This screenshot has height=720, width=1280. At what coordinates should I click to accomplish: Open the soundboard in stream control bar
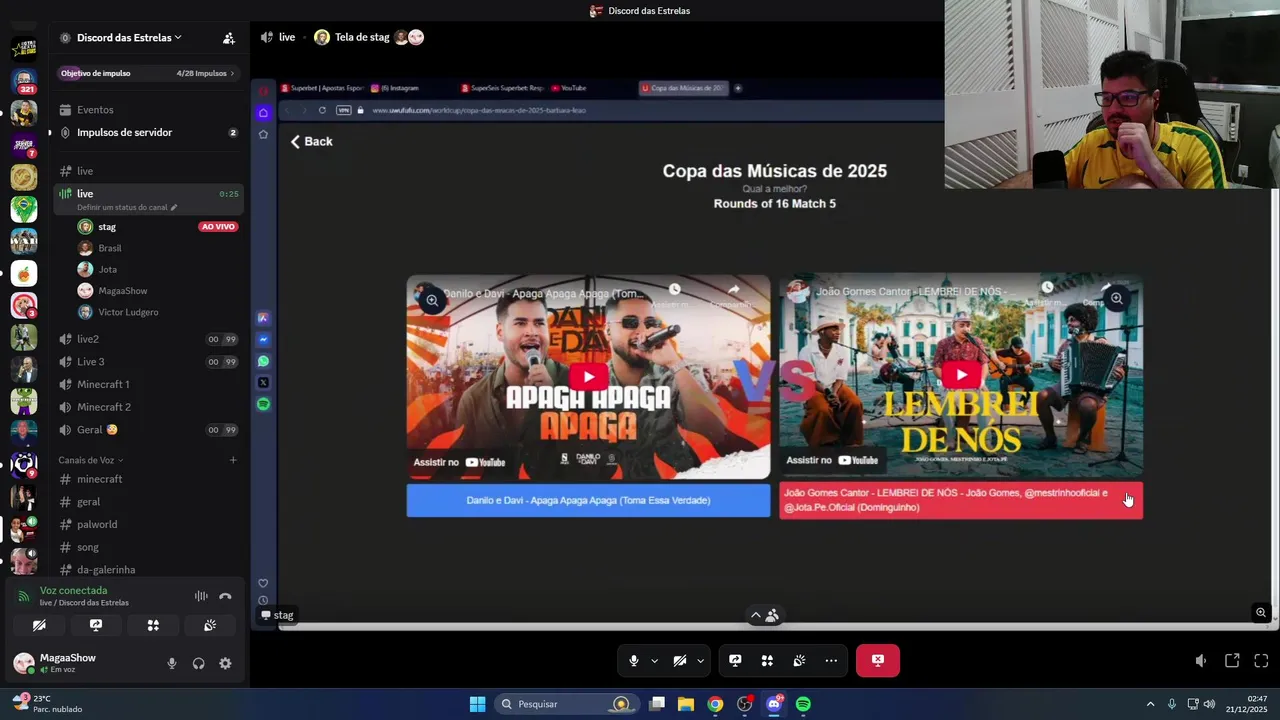799,660
